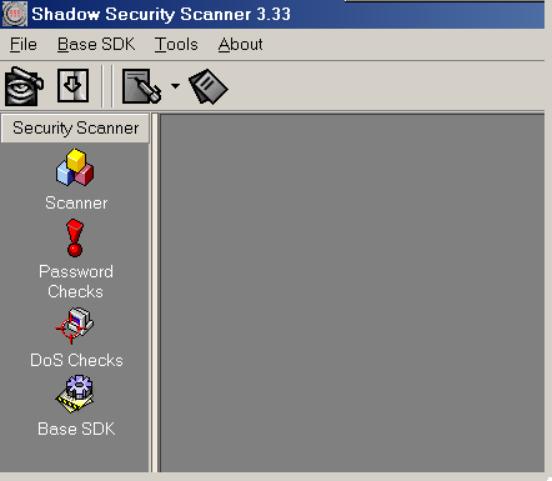The image size is (552, 481).
Task: Click the Security Scanner panel header button
Action: (75, 128)
